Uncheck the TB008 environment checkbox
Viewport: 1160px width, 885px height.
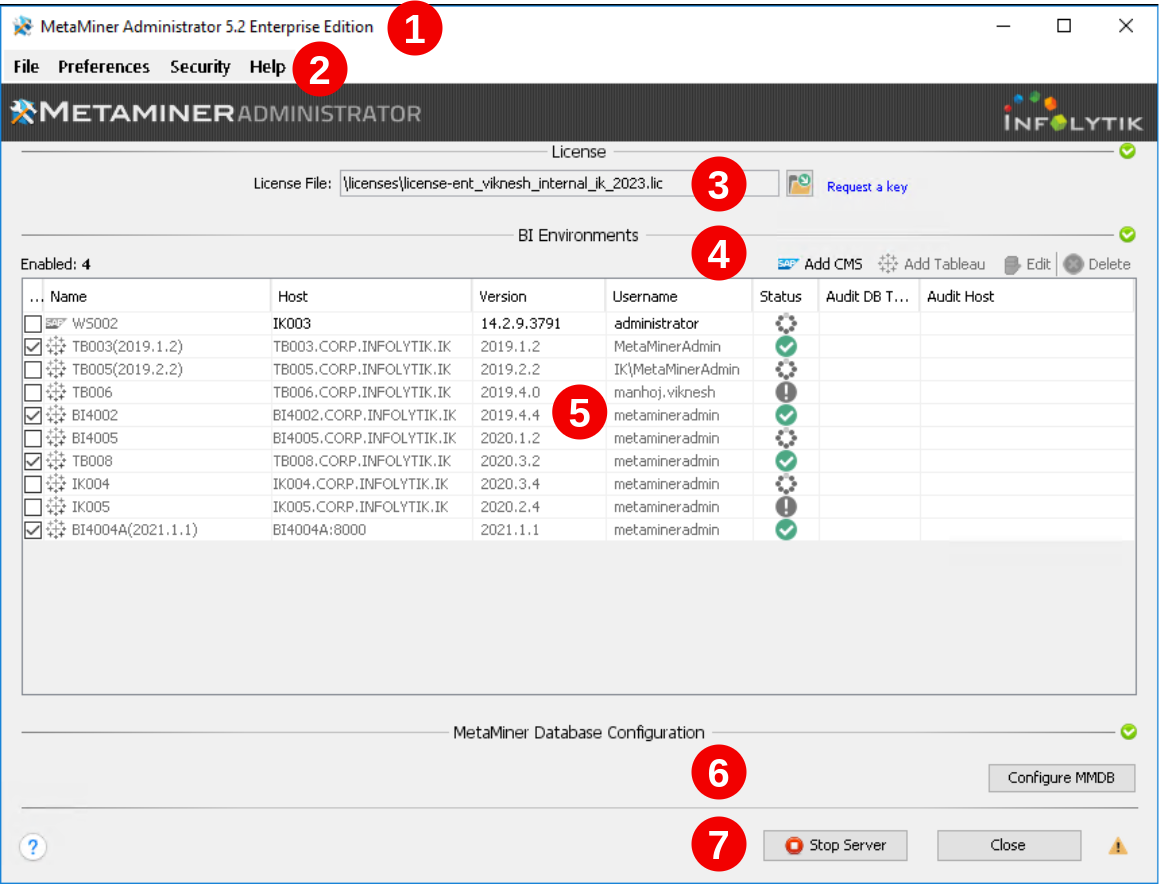point(33,461)
